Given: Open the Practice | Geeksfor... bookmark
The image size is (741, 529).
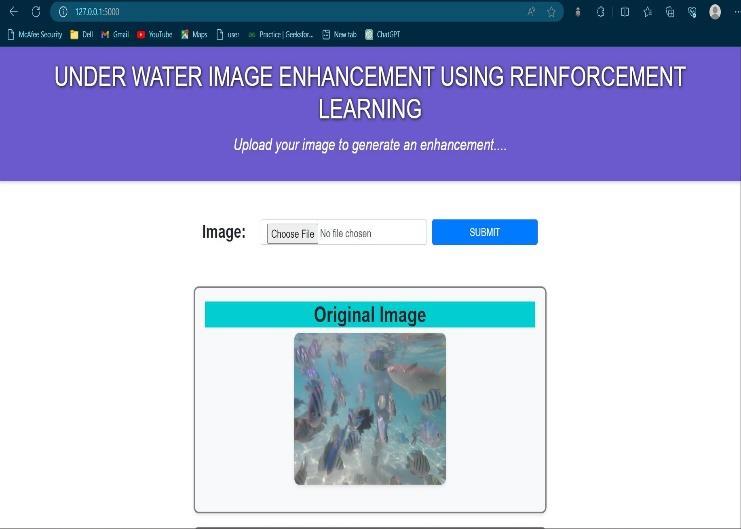Looking at the screenshot, I should (x=281, y=35).
